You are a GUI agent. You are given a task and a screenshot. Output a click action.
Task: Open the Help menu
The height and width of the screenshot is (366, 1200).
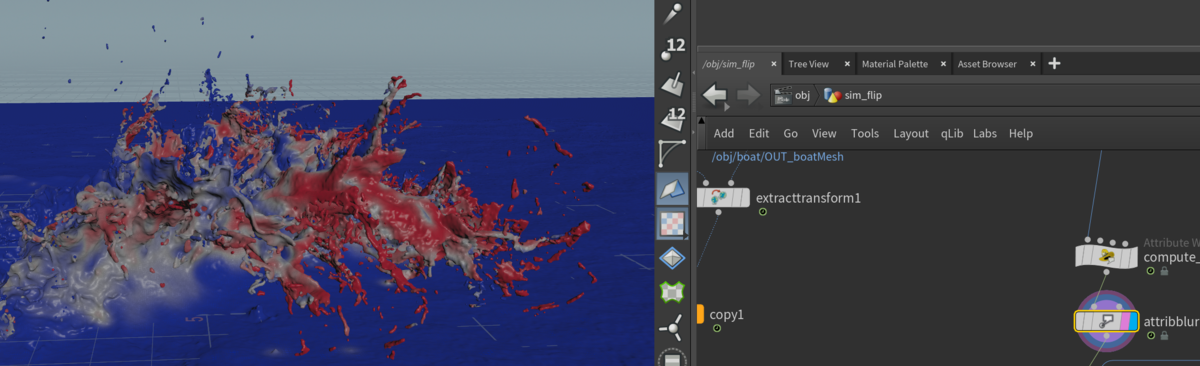pos(1021,133)
